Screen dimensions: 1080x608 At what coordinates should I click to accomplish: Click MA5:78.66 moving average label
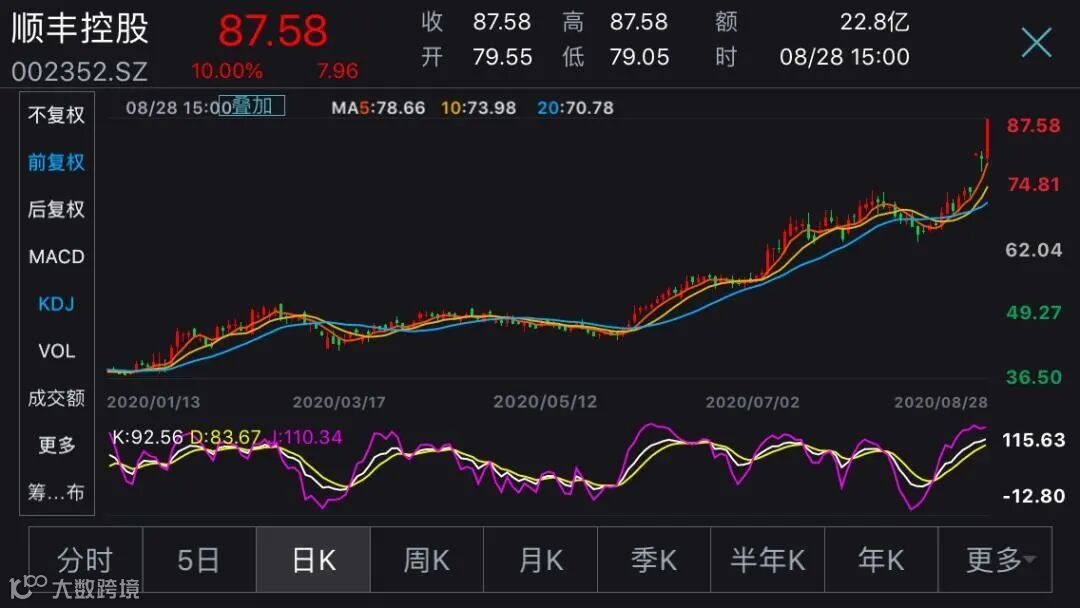tap(378, 108)
